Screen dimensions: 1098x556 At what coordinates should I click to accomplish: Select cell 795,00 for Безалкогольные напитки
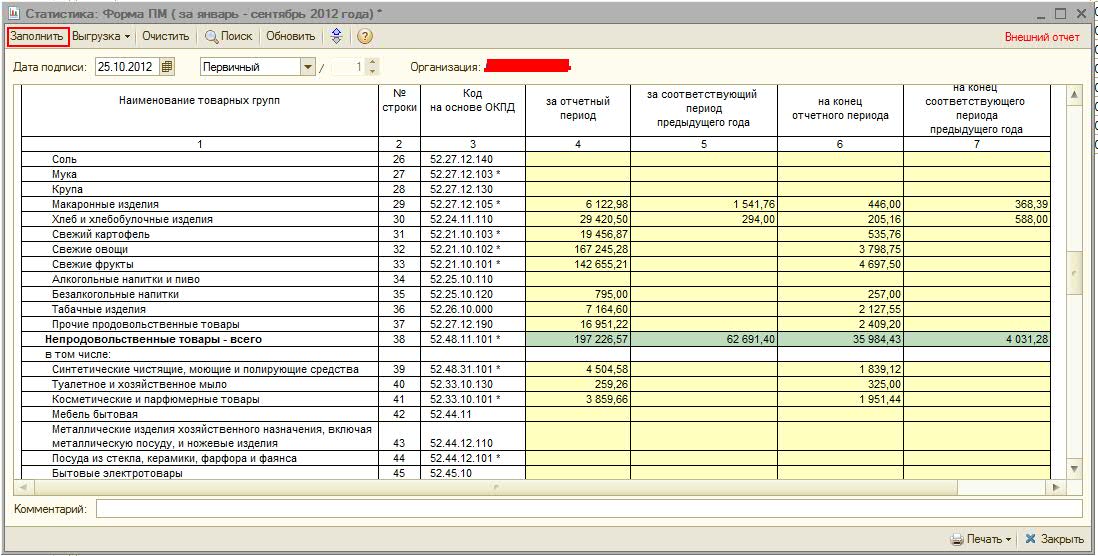tap(578, 294)
